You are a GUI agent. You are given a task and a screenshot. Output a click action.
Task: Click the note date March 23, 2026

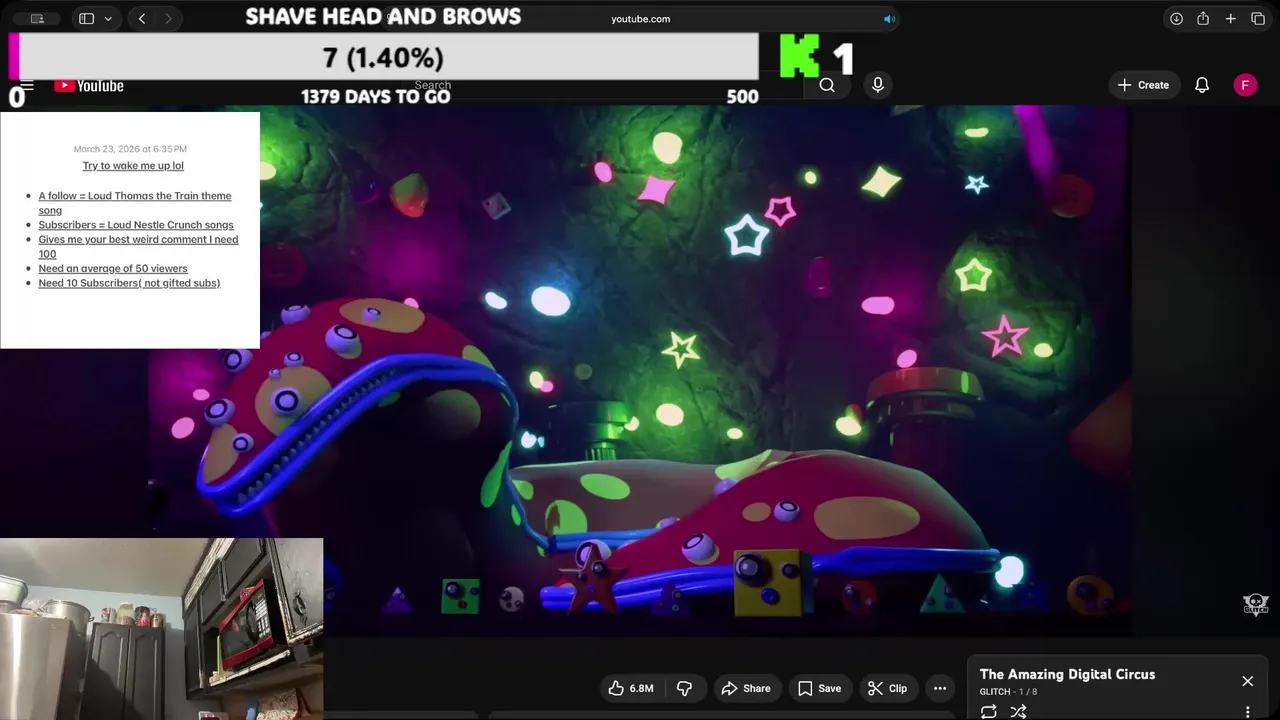pyautogui.click(x=130, y=149)
